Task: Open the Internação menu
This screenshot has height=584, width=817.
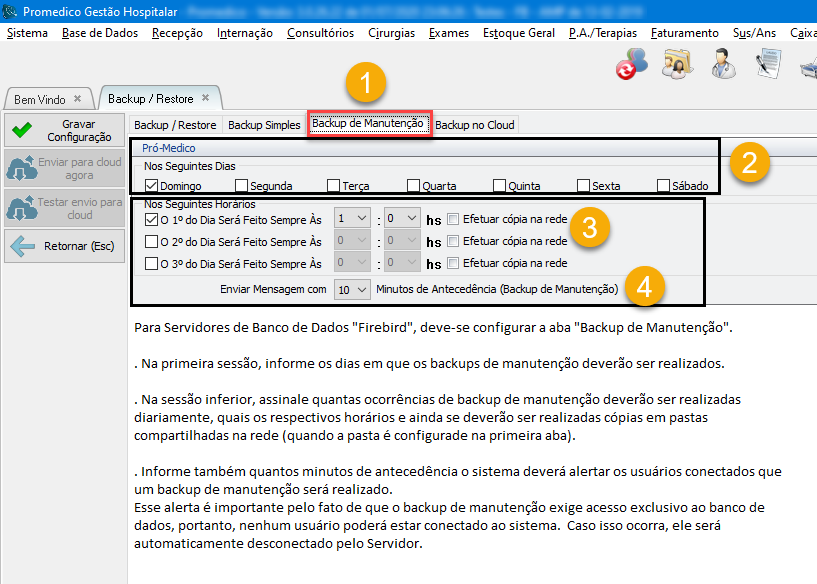Action: click(x=244, y=33)
